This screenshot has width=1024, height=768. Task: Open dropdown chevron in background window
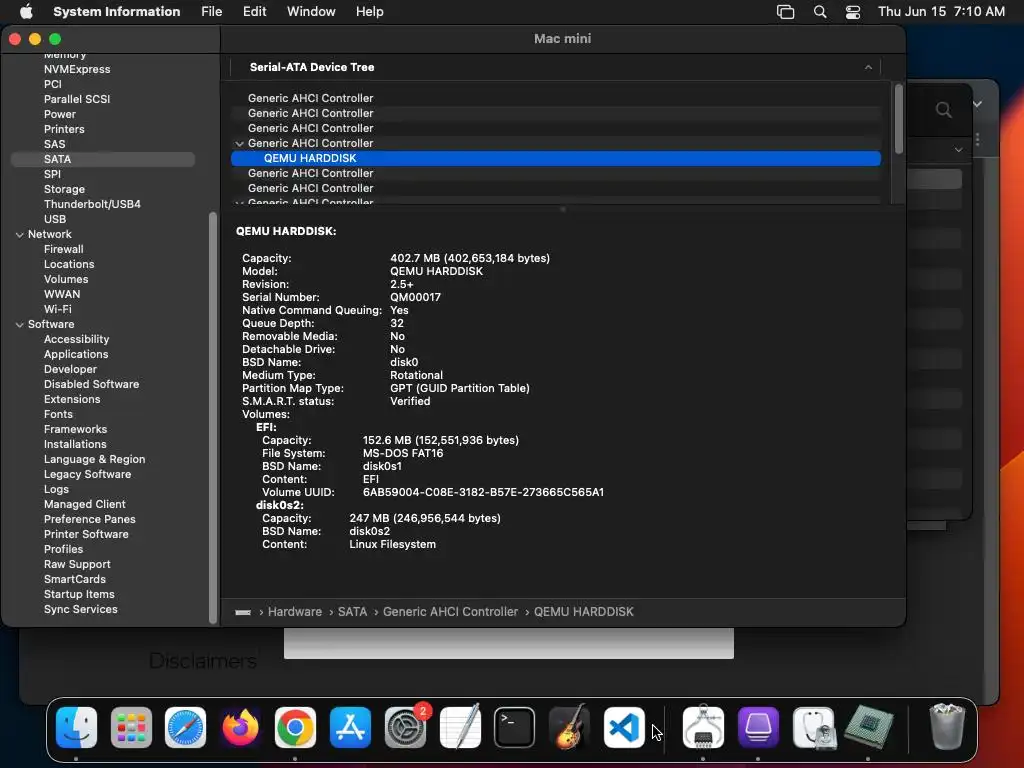click(x=958, y=150)
